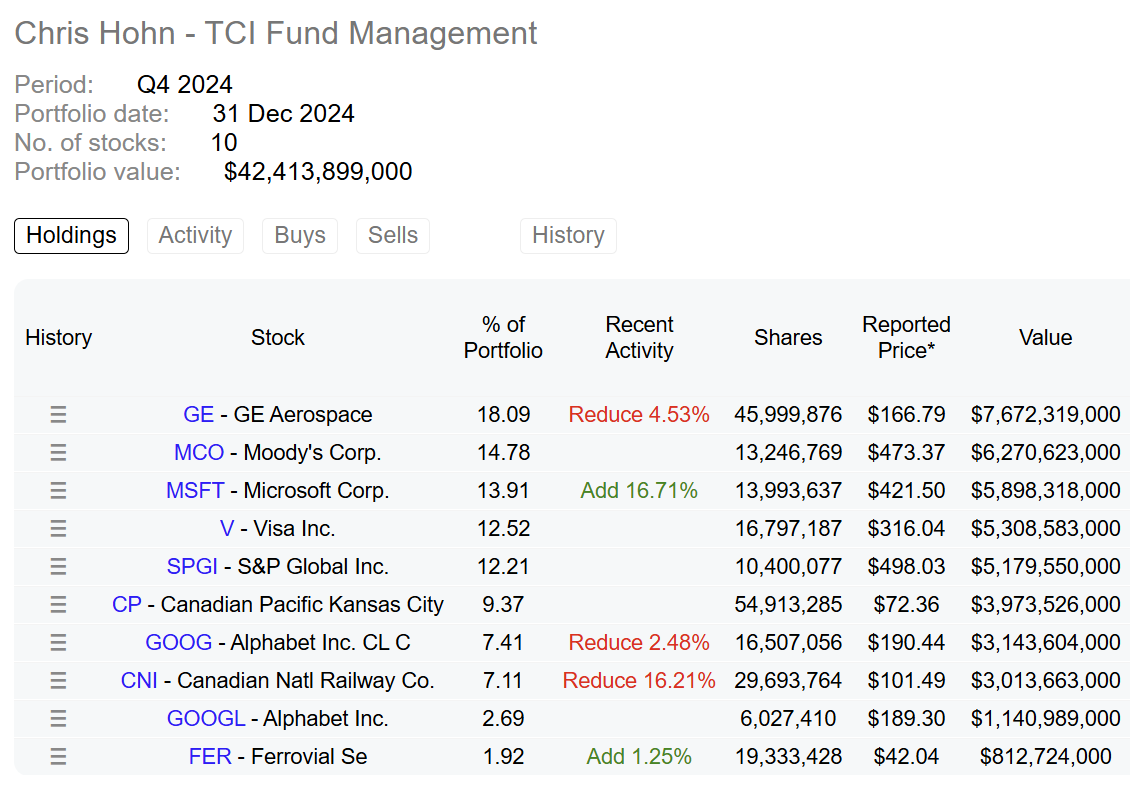Click the portfolio value $42,413,899,000
1136x789 pixels.
[318, 172]
